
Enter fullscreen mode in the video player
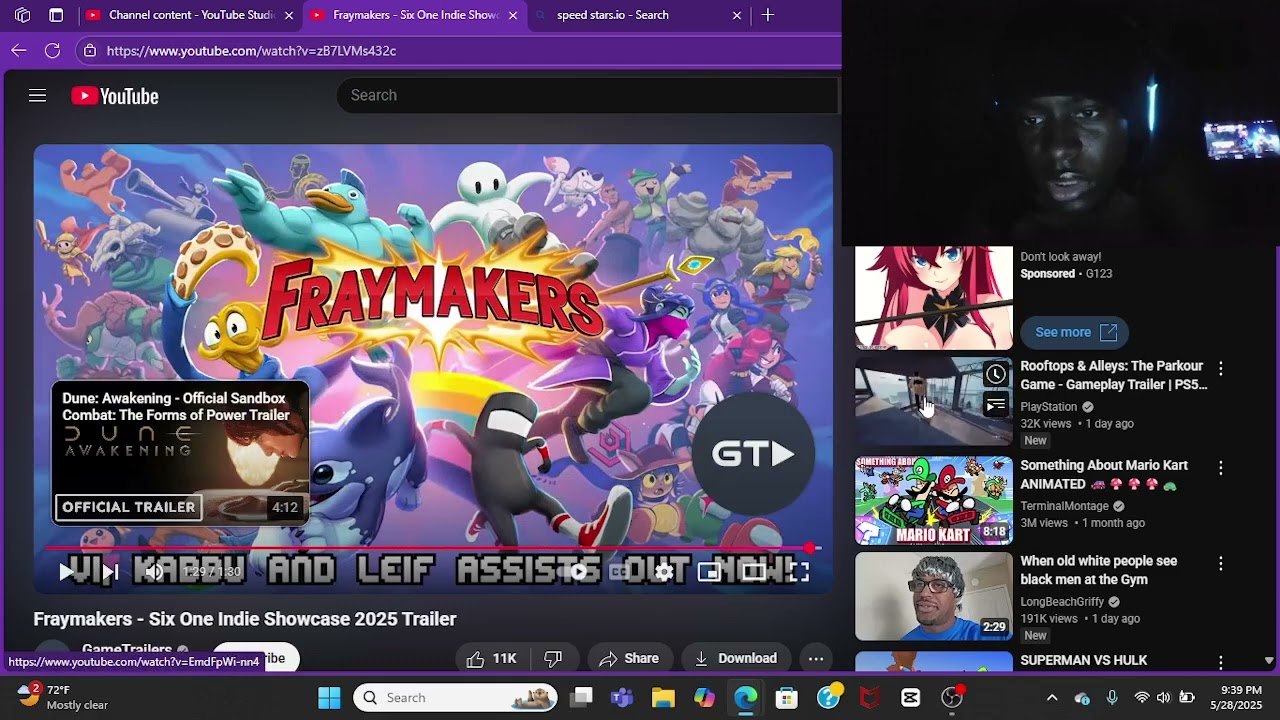coord(798,572)
